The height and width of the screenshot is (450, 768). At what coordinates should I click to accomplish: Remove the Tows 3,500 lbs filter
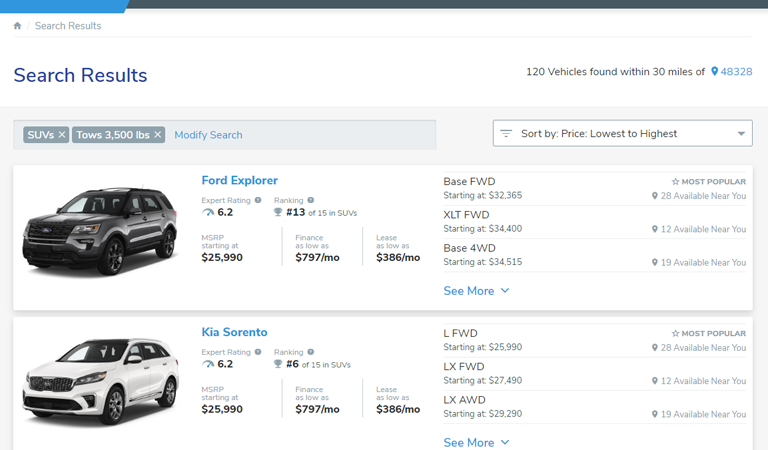pos(158,135)
